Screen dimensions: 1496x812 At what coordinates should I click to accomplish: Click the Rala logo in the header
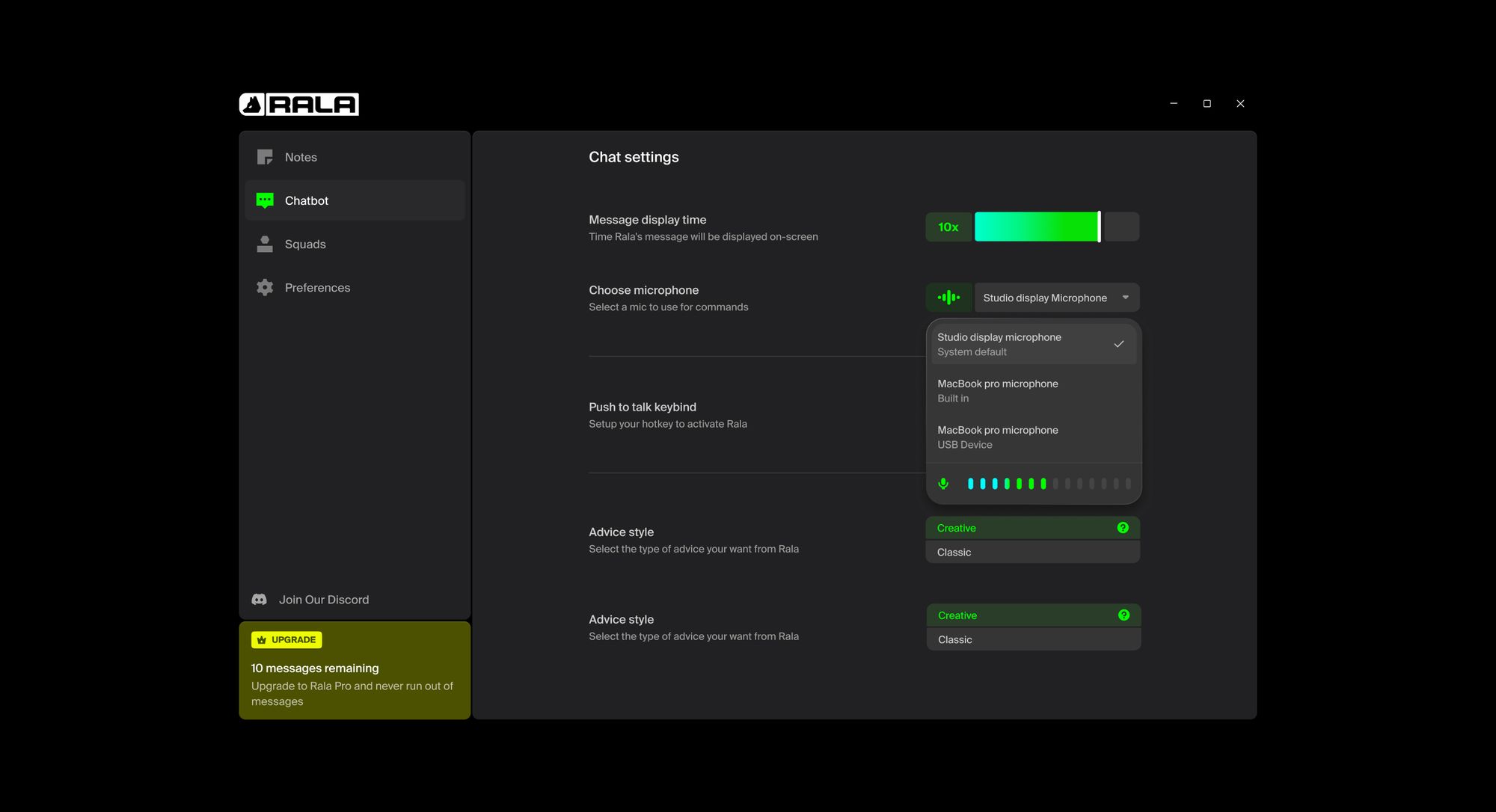[298, 105]
